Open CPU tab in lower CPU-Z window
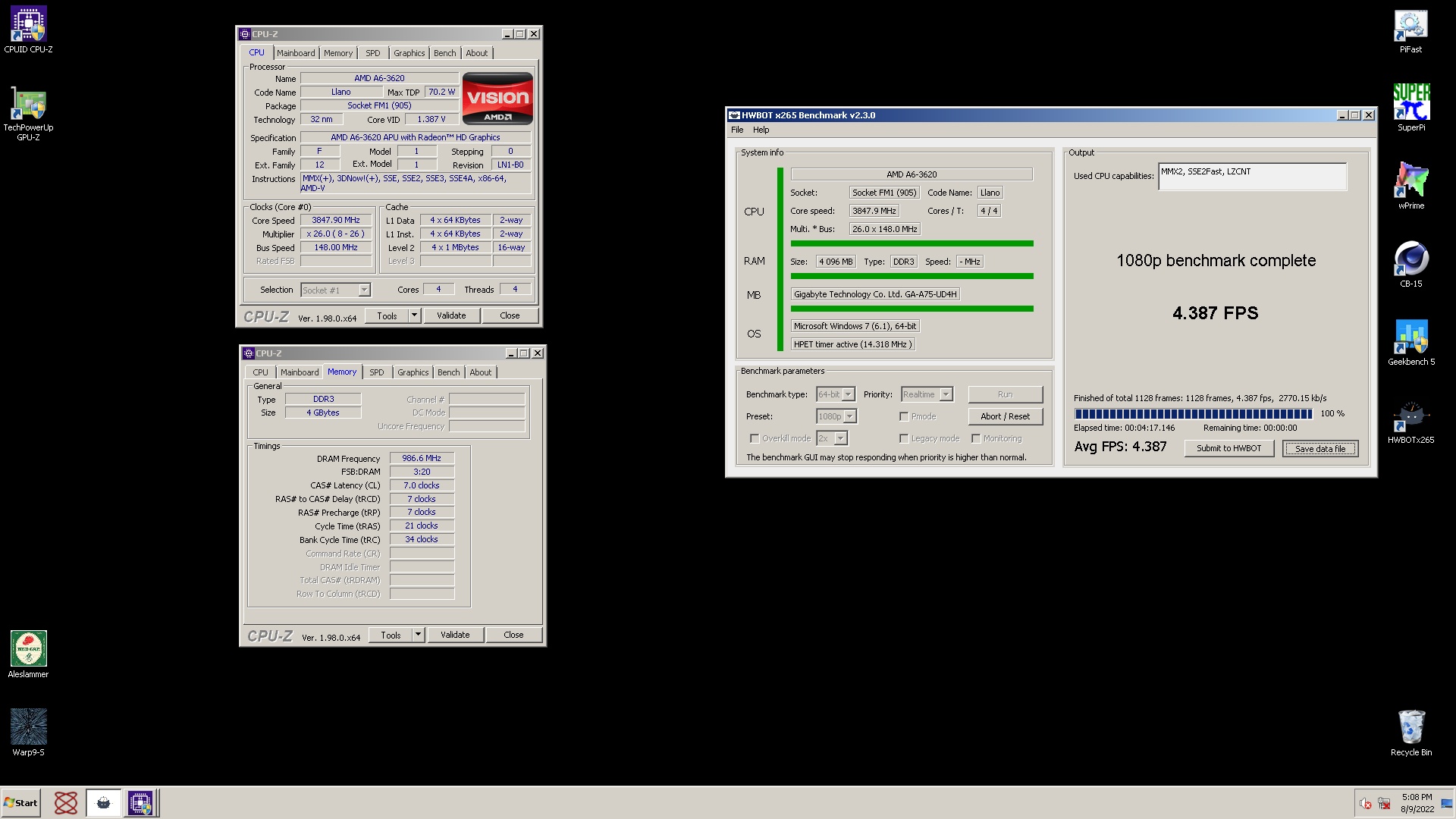This screenshot has height=819, width=1456. click(x=260, y=372)
